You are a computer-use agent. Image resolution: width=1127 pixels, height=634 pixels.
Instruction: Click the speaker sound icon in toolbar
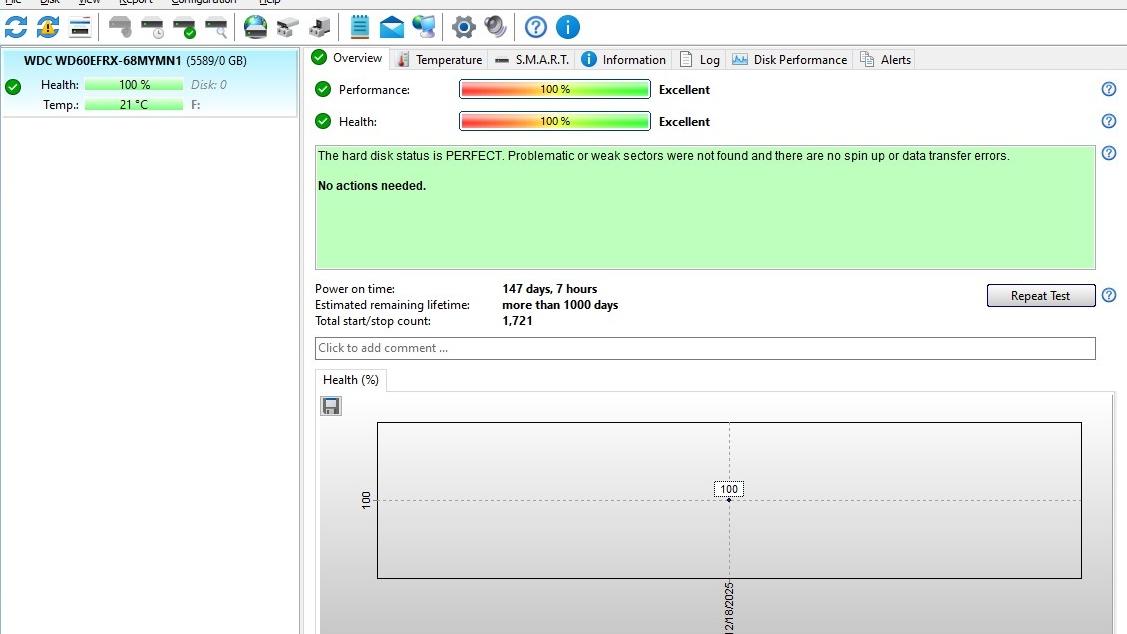[x=495, y=27]
